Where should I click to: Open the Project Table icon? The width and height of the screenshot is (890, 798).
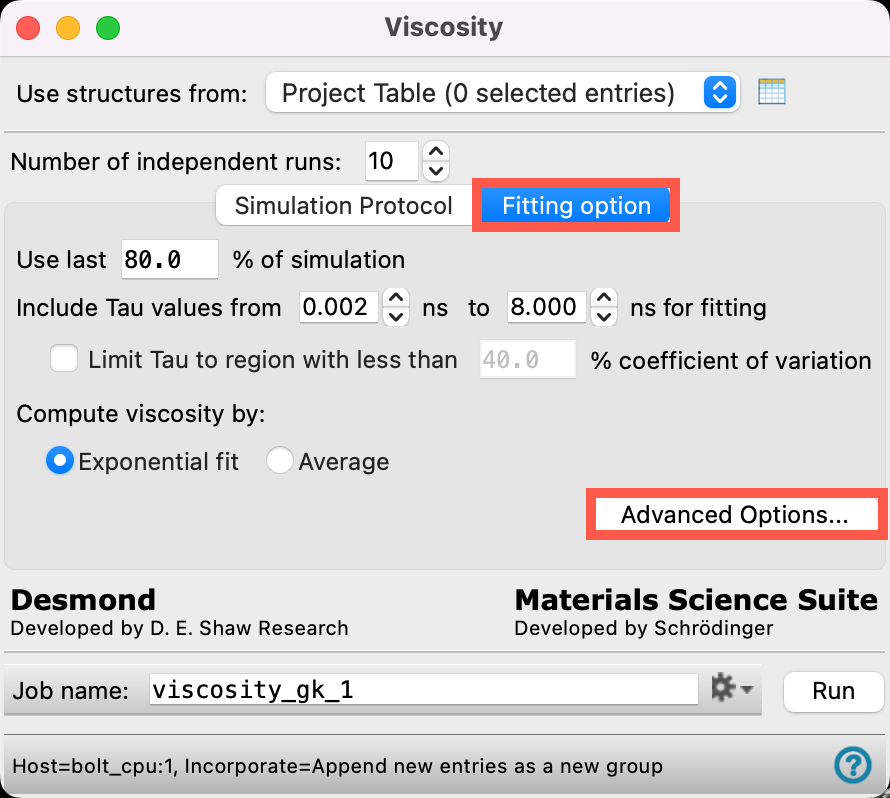click(x=771, y=92)
